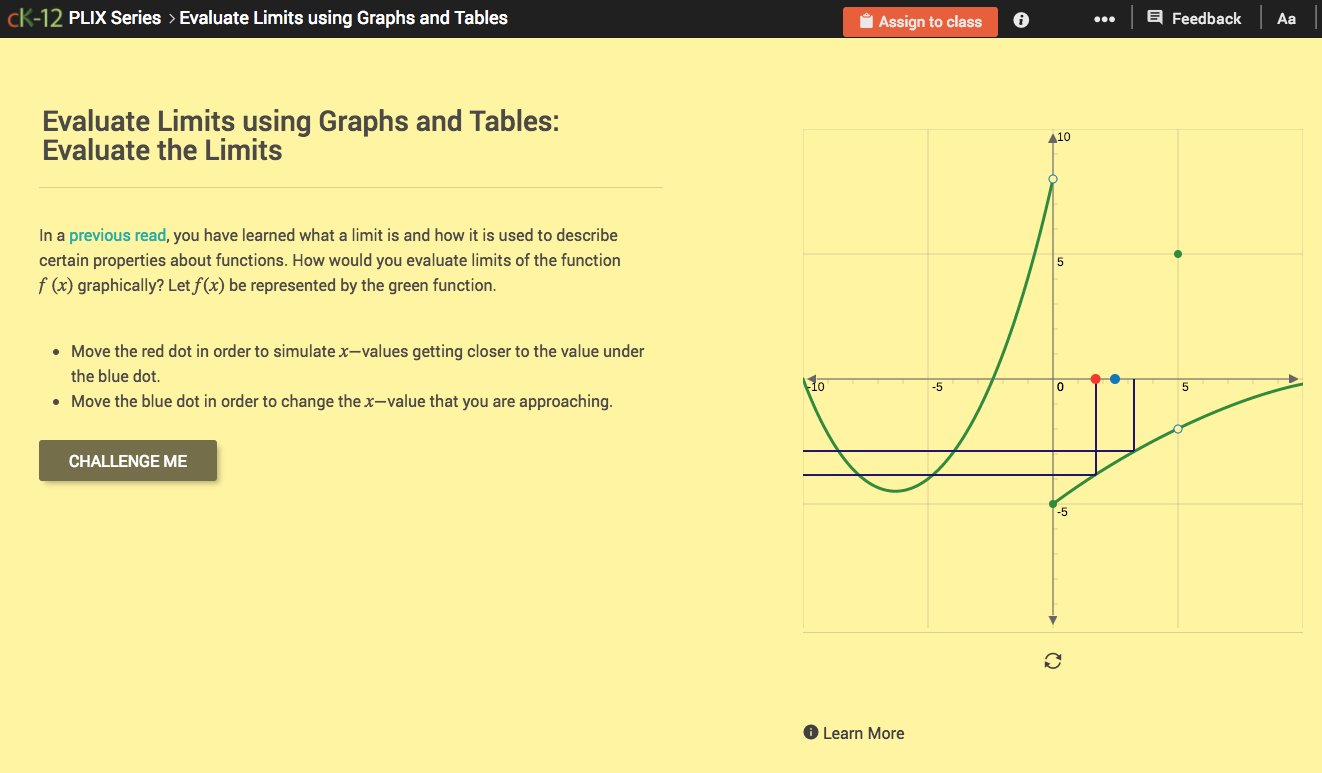Click the Assign to class button
The height and width of the screenshot is (773, 1322).
point(920,21)
